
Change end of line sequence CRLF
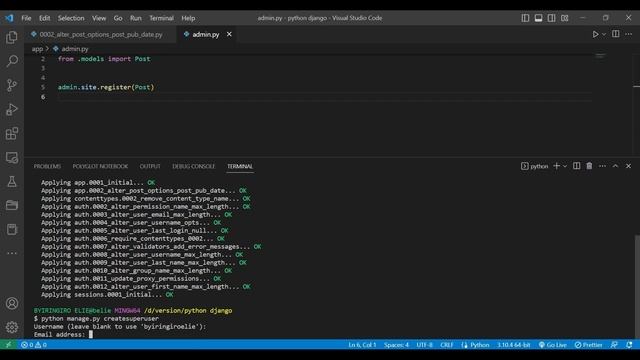tap(447, 345)
